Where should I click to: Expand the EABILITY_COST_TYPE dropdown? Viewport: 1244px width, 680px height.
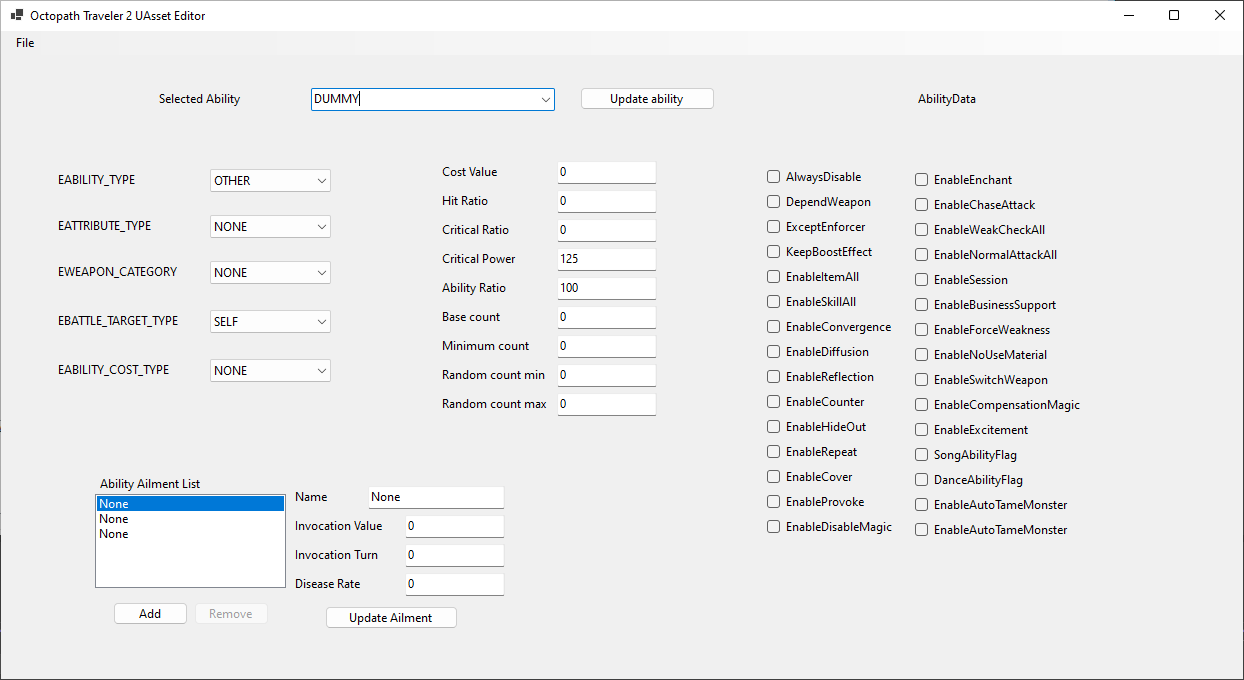[x=270, y=371]
